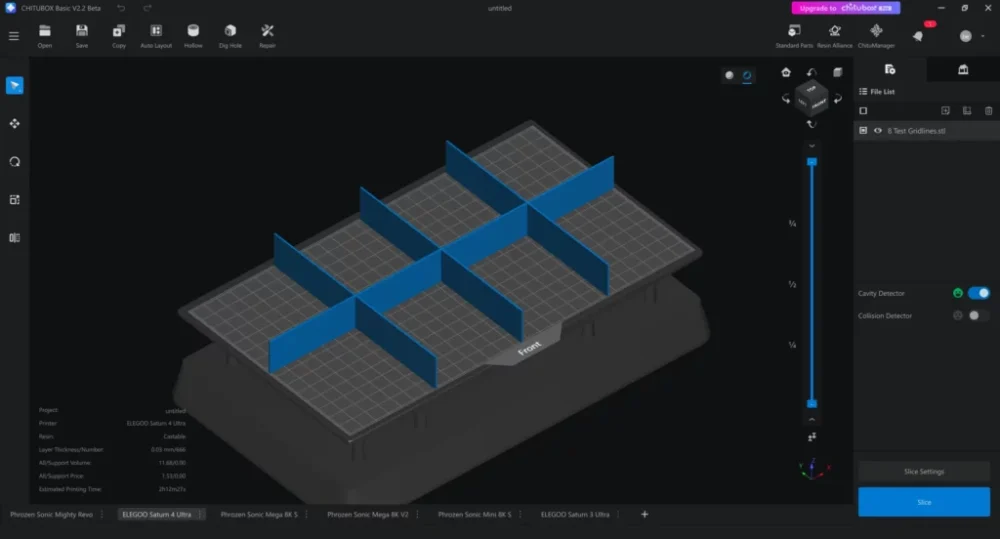Open Slice Settings
Screen dimensions: 1000x539
(x=923, y=471)
